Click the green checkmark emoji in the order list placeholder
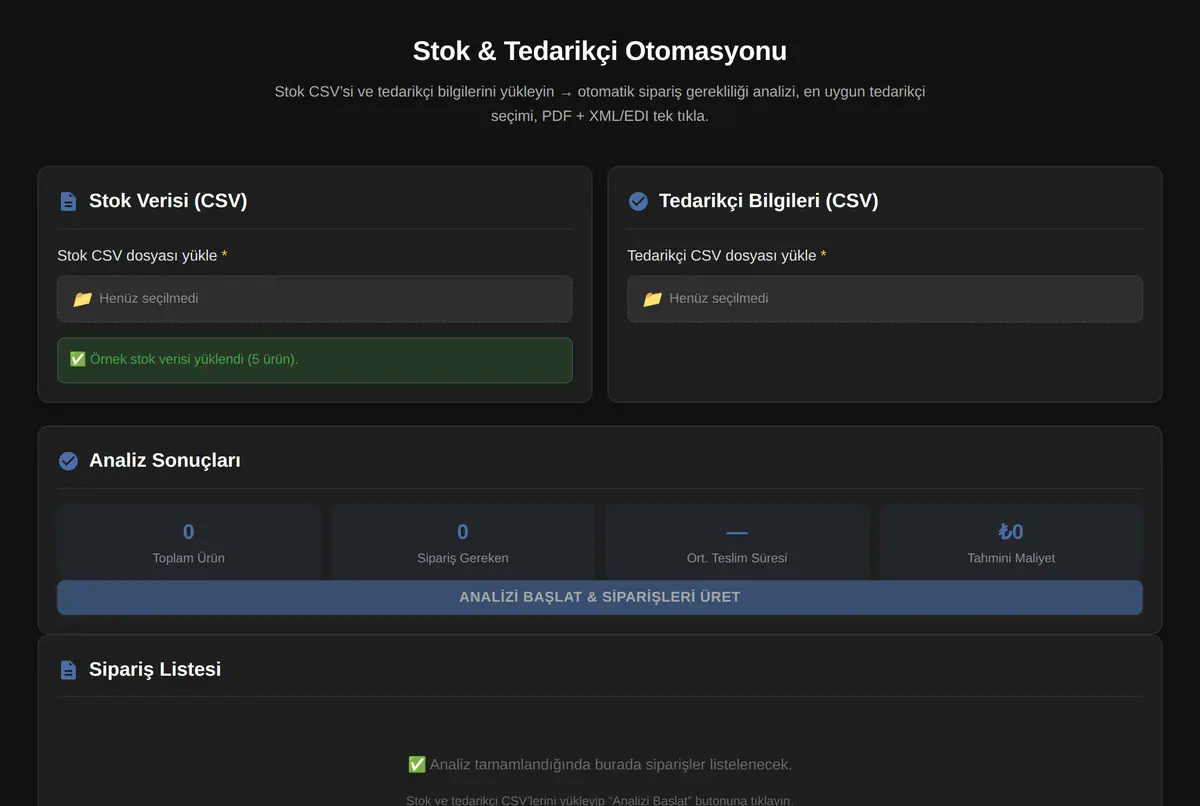Screen dimensions: 1200x806 (417, 765)
